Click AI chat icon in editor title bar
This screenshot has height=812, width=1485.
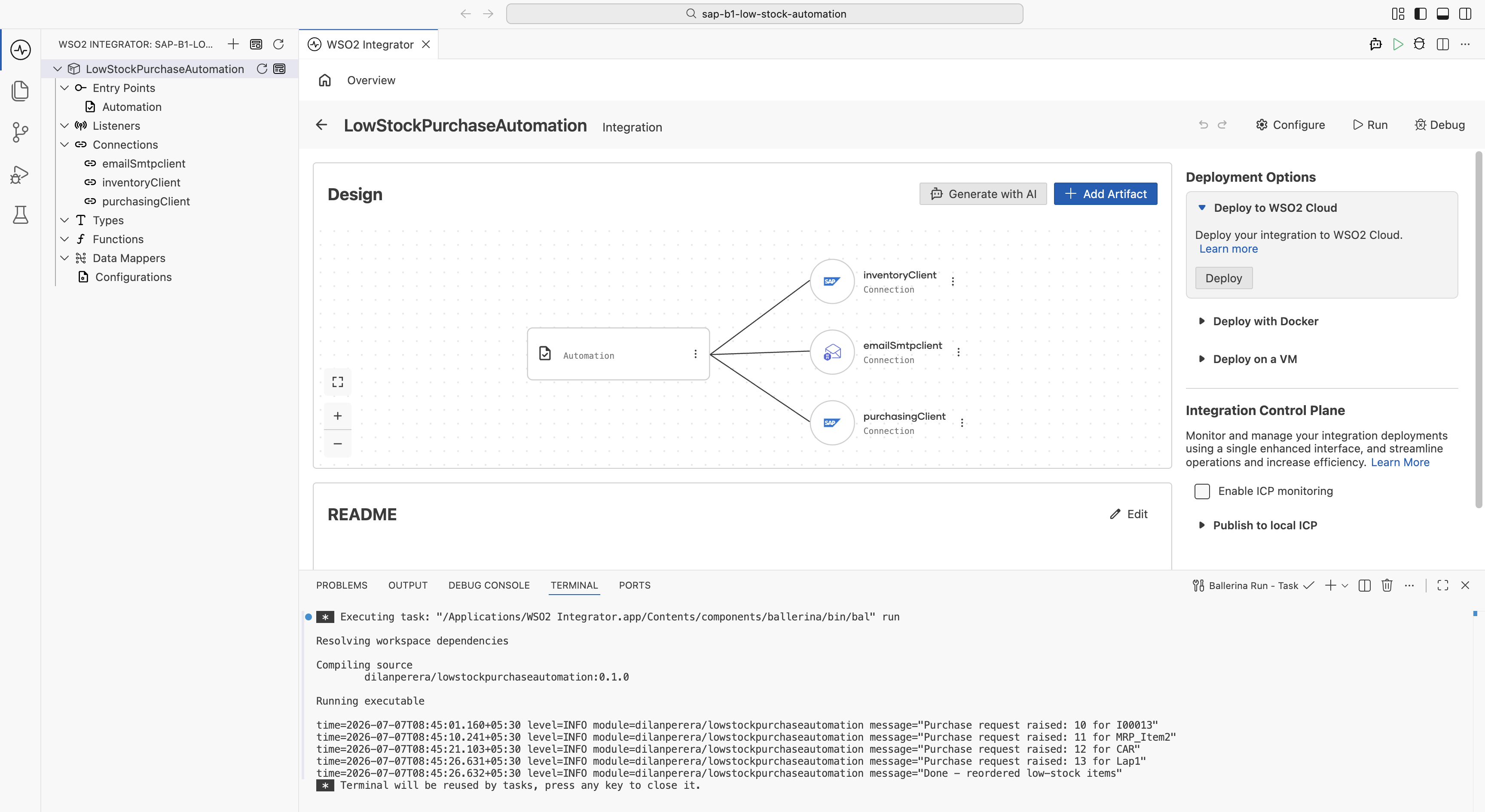[1375, 44]
